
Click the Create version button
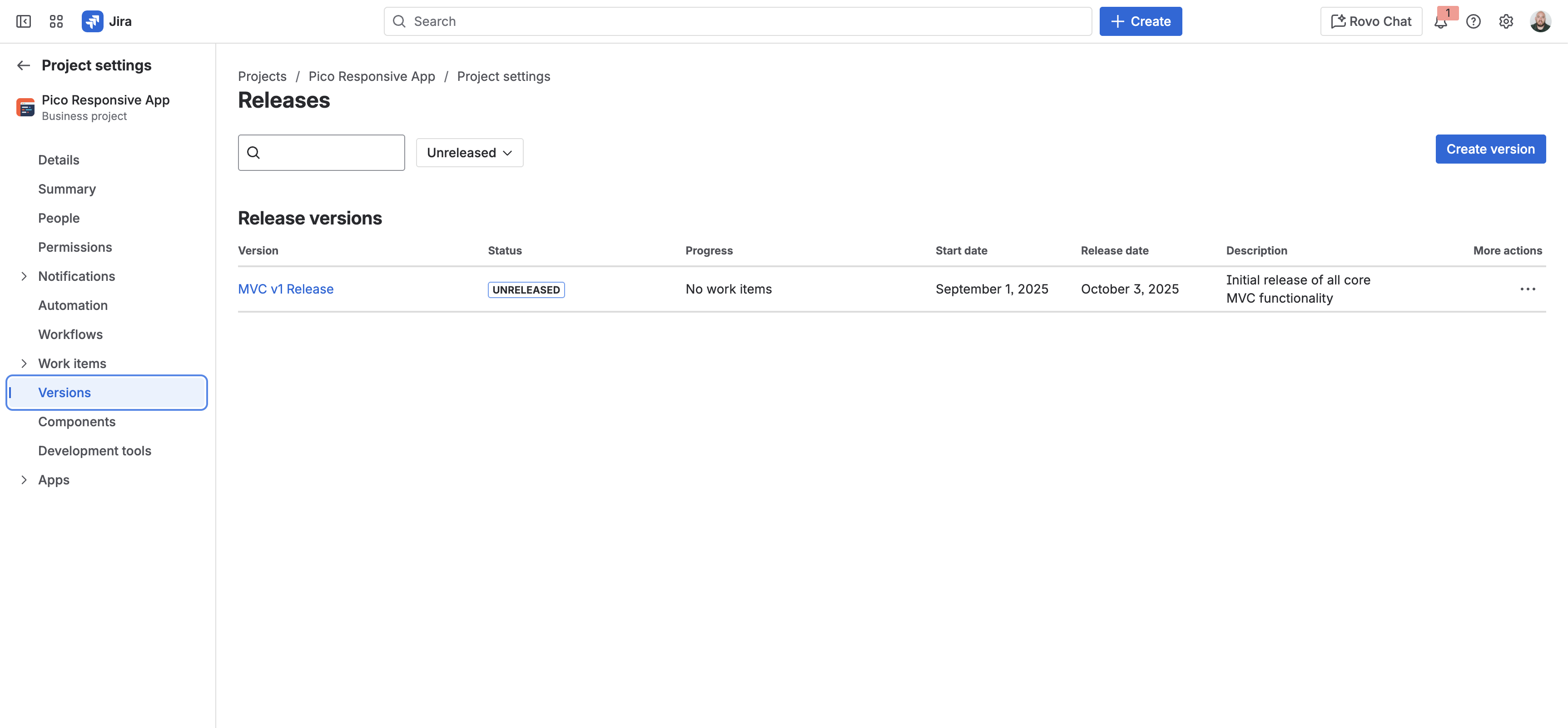click(1490, 149)
